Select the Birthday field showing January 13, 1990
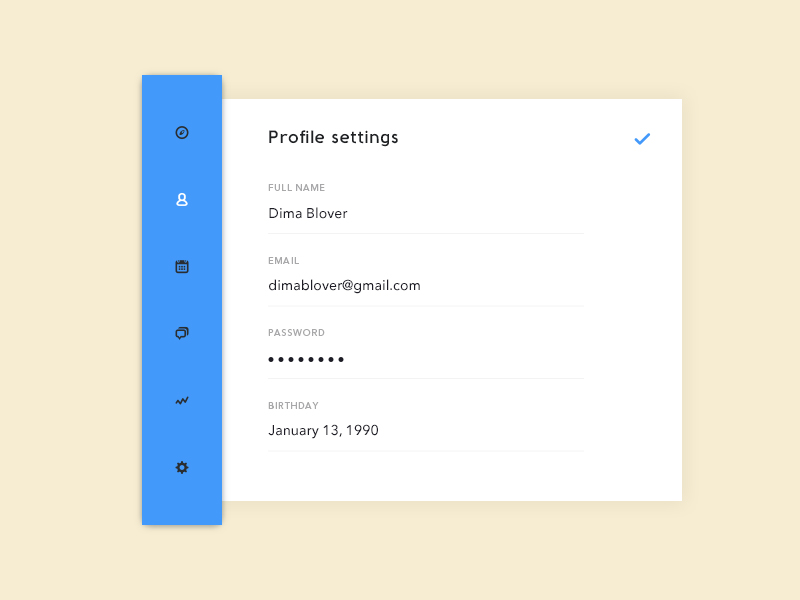The width and height of the screenshot is (800, 600). tap(425, 431)
